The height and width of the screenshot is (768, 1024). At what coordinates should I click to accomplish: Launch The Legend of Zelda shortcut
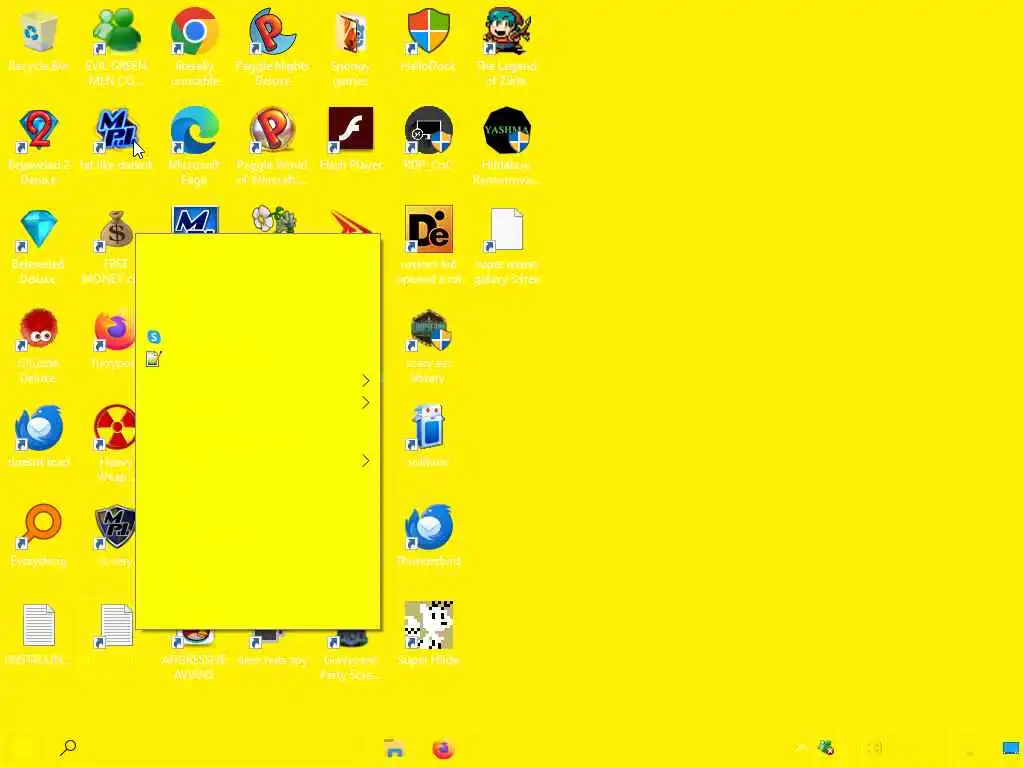pos(506,32)
